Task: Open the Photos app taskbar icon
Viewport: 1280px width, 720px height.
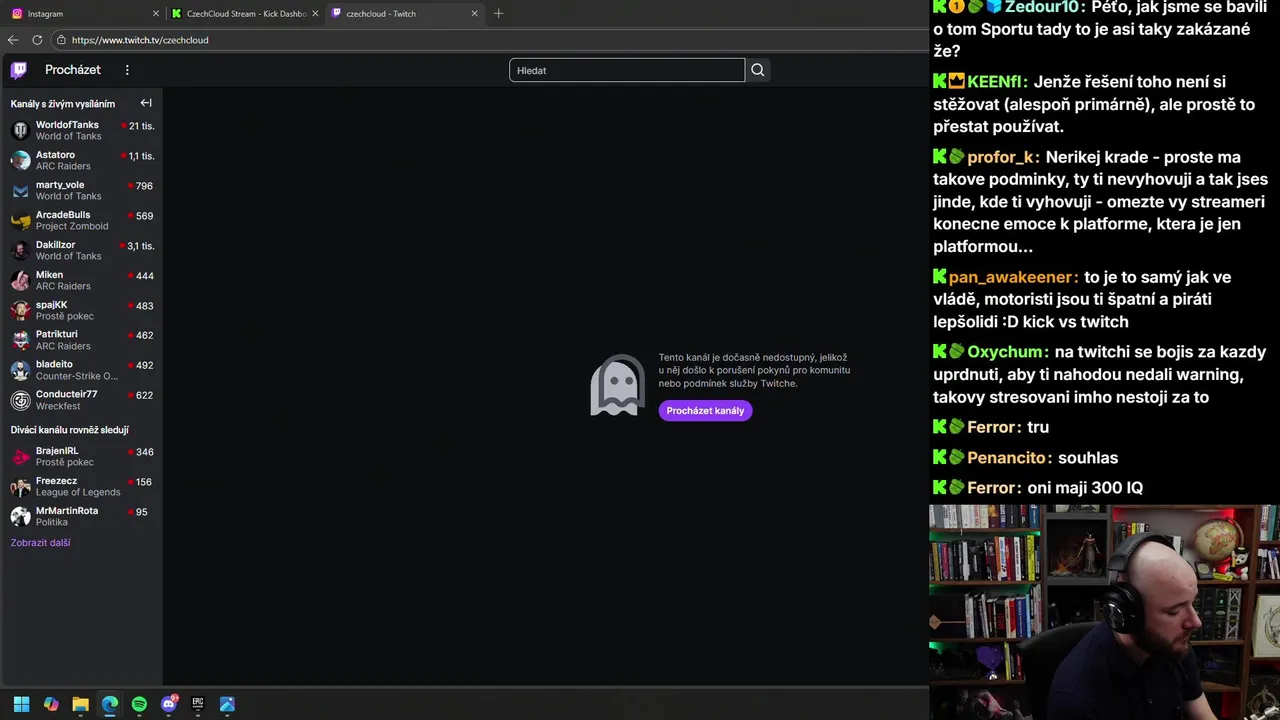Action: pos(227,704)
